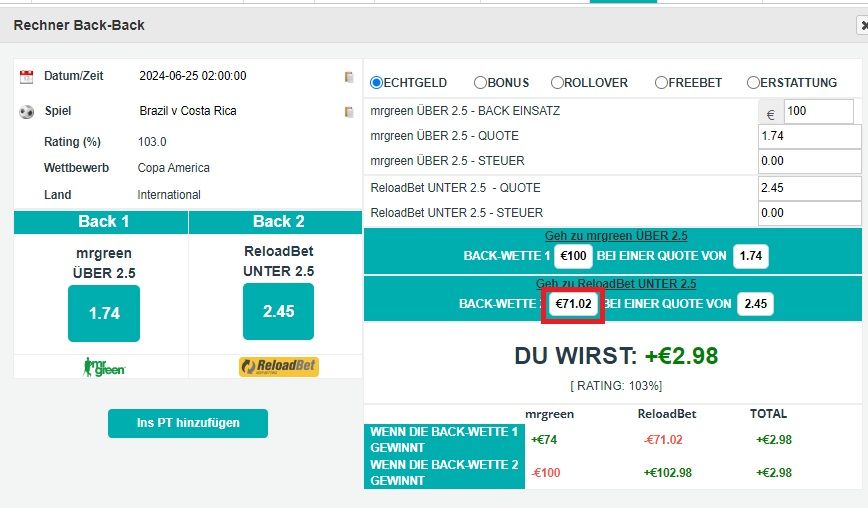This screenshot has height=508, width=868.
Task: Select the ECHTGELD radio option
Action: tap(376, 82)
